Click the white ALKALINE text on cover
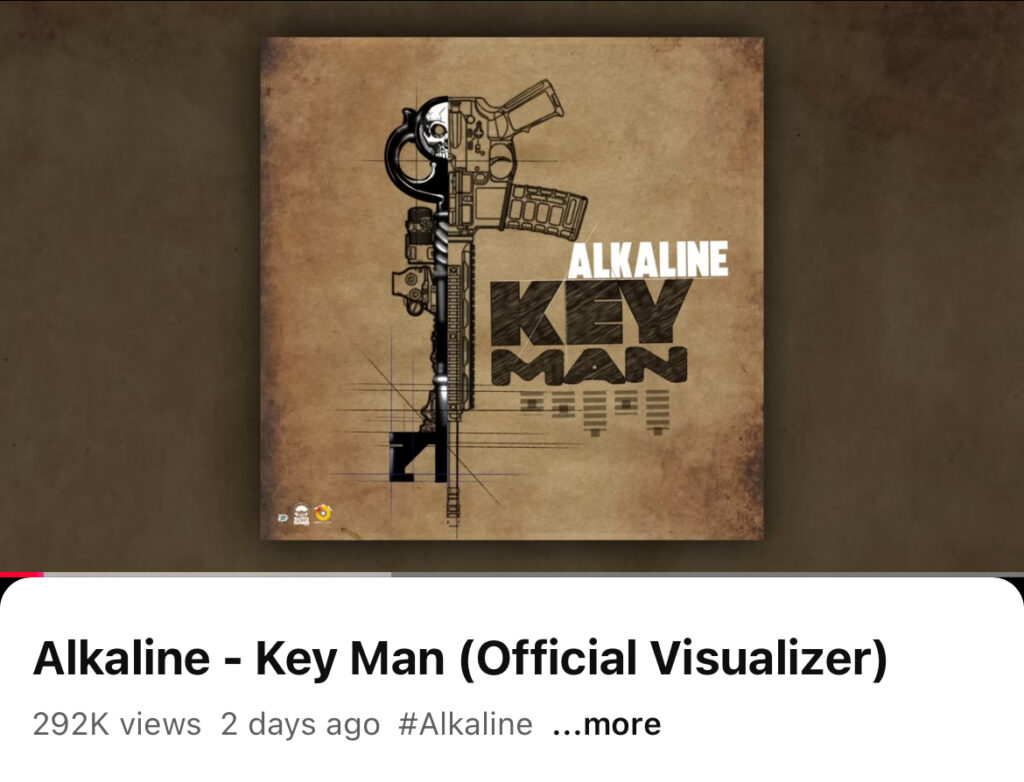Viewport: 1024px width, 782px height. 648,259
